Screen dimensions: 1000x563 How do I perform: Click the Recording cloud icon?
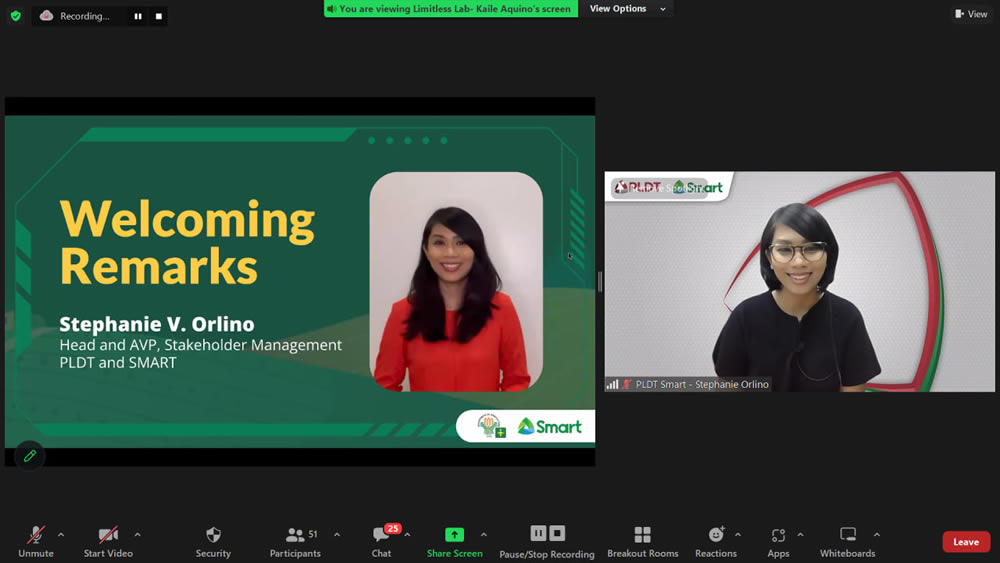coord(47,16)
